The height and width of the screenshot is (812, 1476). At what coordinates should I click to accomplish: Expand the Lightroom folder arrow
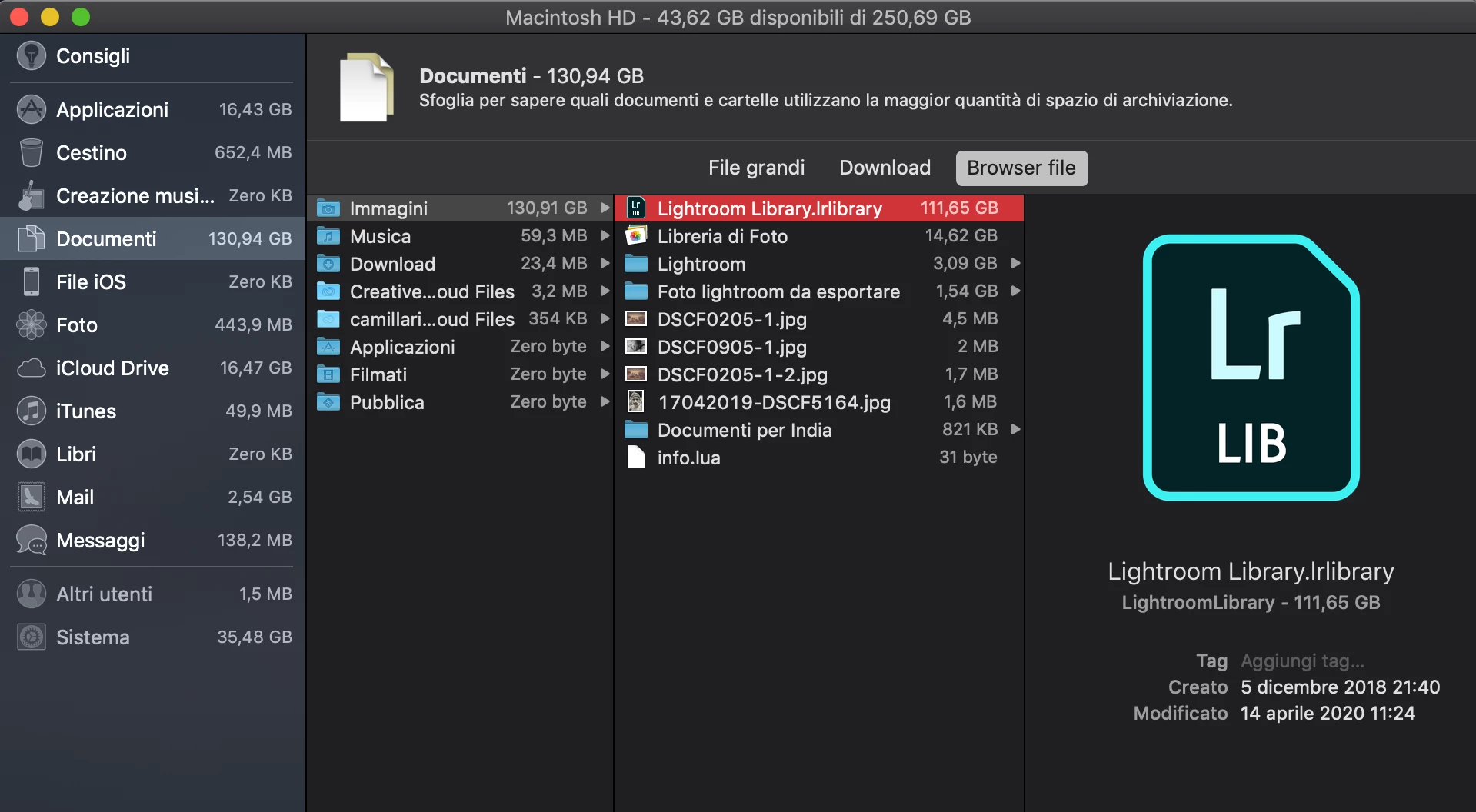[1015, 263]
